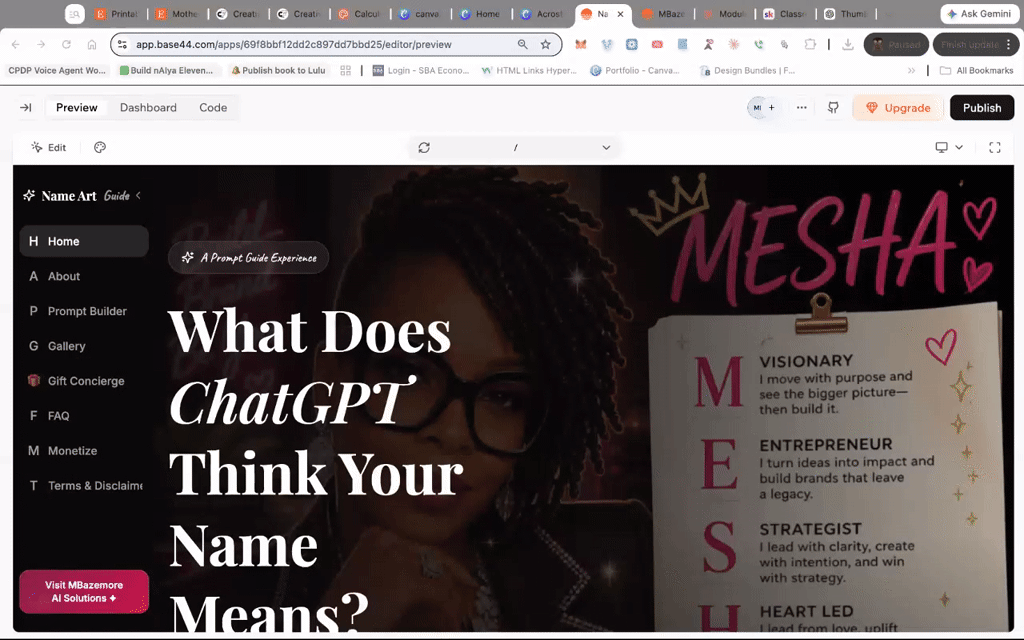The image size is (1024, 640).
Task: Refresh the app preview
Action: pyautogui.click(x=424, y=148)
